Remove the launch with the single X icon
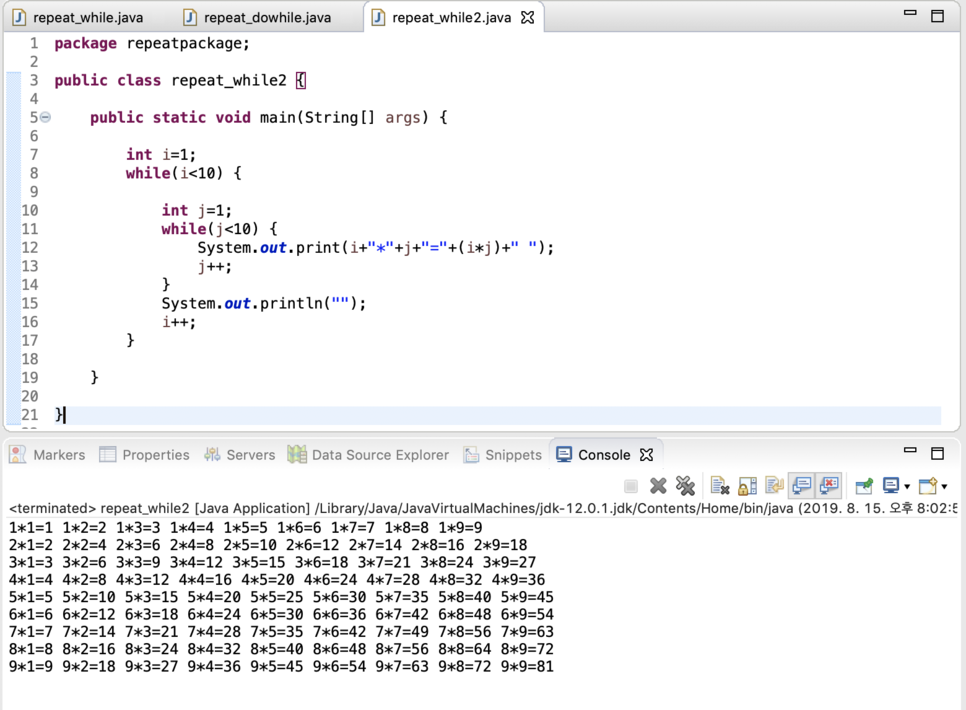Image resolution: width=966 pixels, height=710 pixels. (x=658, y=486)
